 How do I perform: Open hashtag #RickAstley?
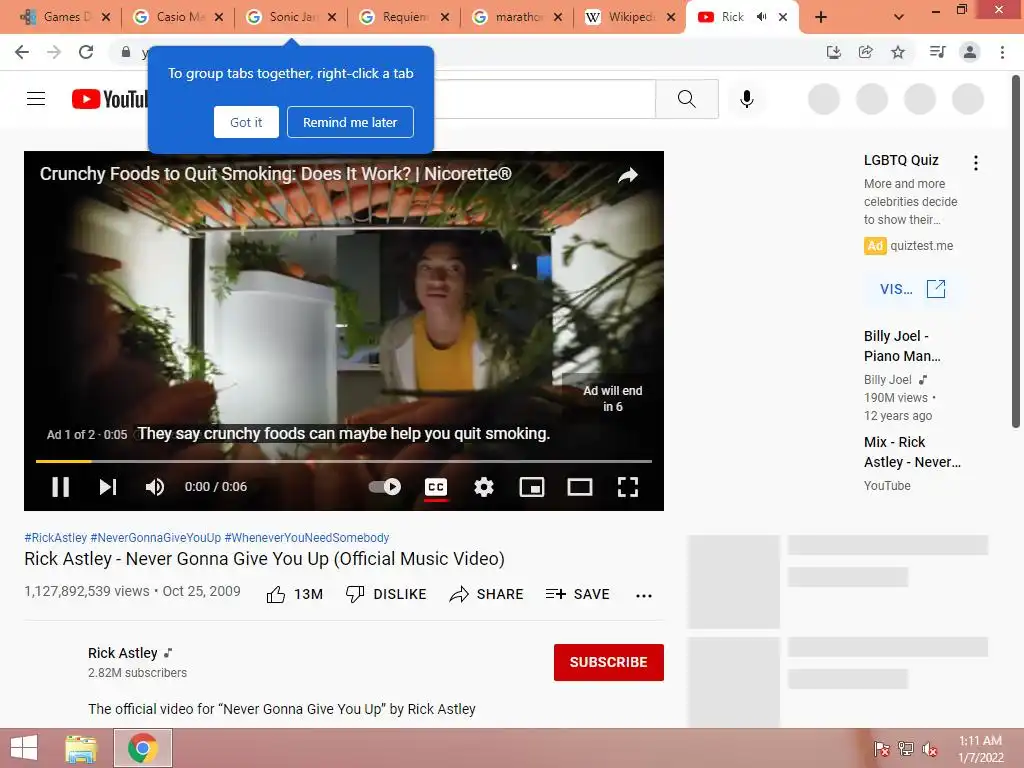point(56,537)
